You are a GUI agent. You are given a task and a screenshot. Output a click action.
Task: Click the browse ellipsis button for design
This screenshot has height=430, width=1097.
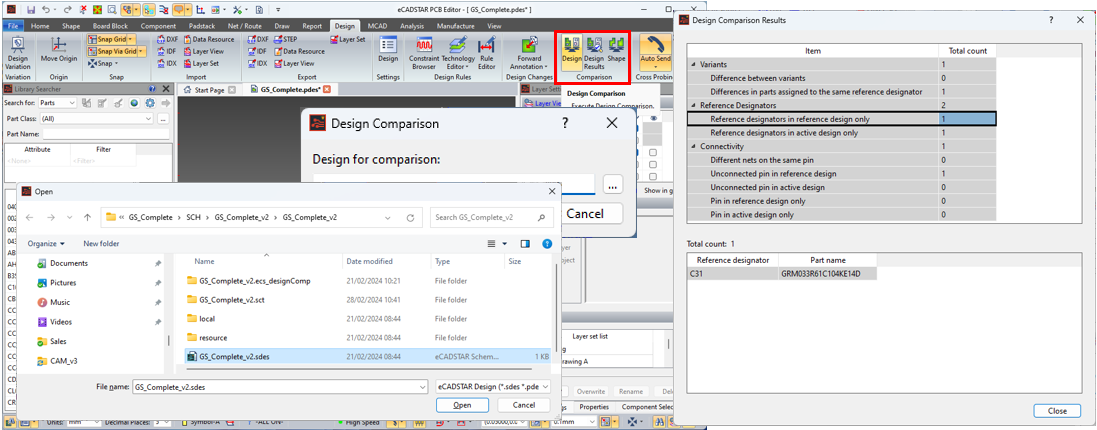pos(613,184)
